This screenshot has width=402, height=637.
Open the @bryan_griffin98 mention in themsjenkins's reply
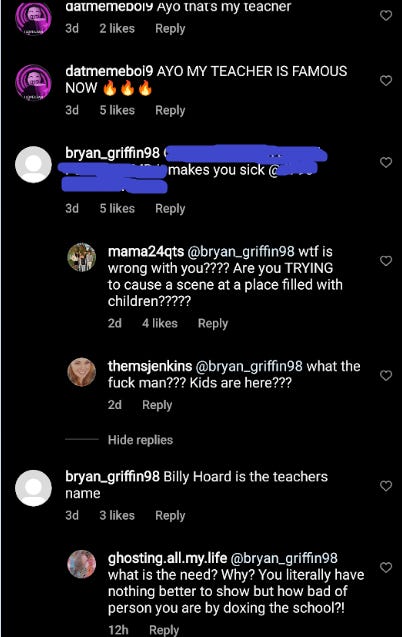[249, 366]
